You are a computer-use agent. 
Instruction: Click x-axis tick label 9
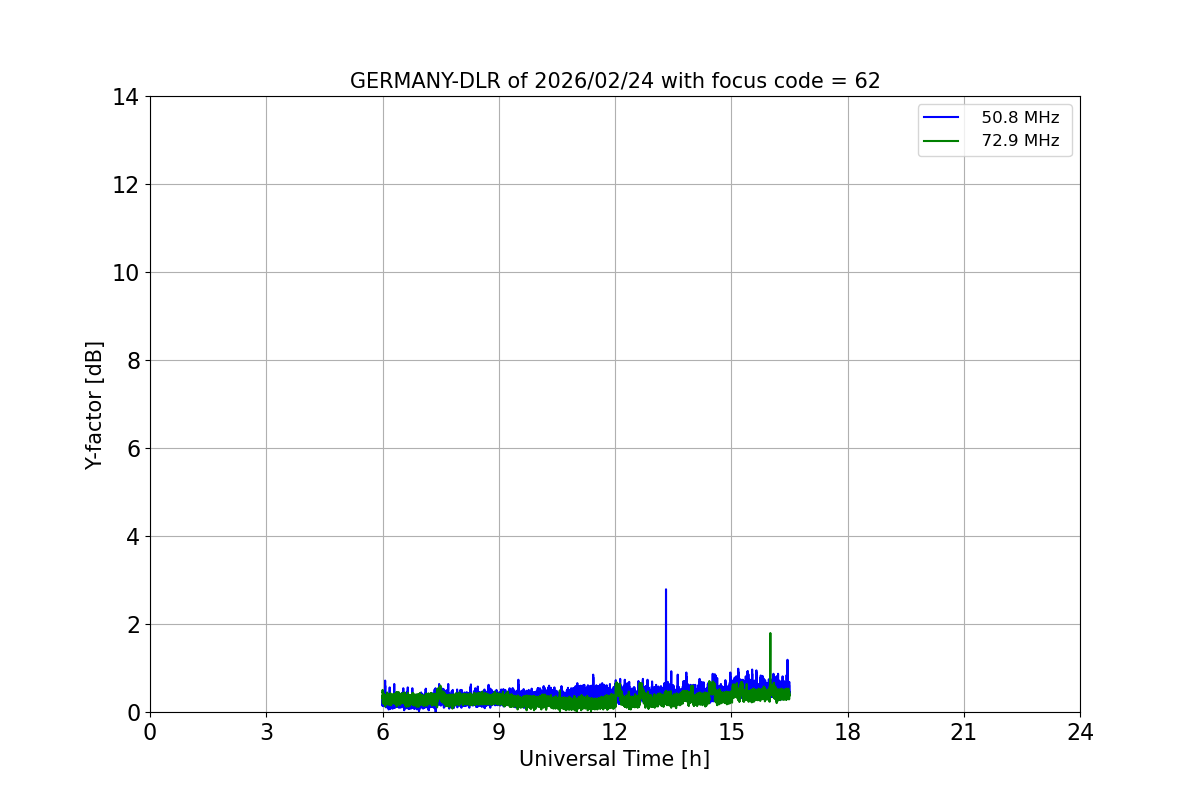(499, 733)
